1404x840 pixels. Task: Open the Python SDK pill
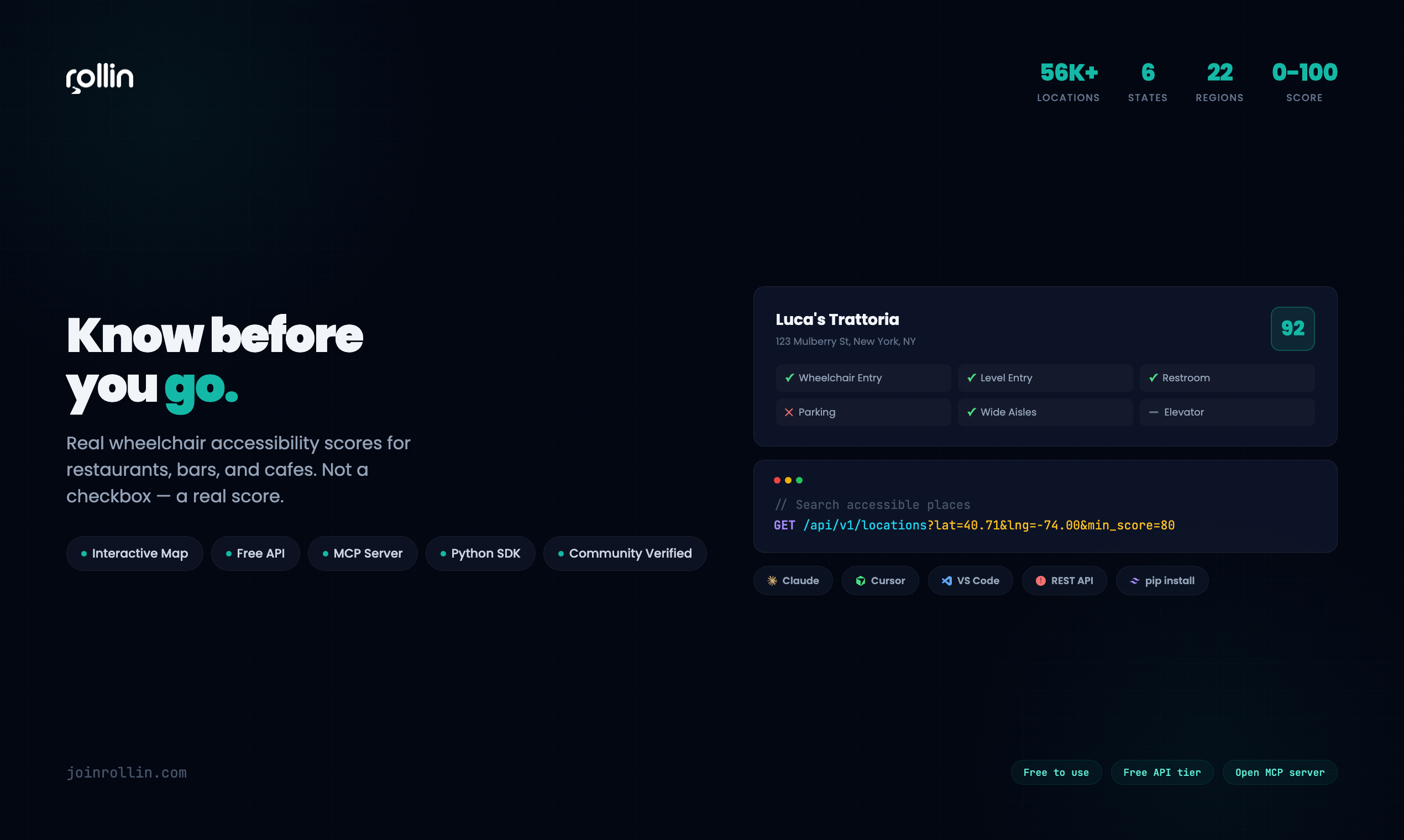point(480,553)
